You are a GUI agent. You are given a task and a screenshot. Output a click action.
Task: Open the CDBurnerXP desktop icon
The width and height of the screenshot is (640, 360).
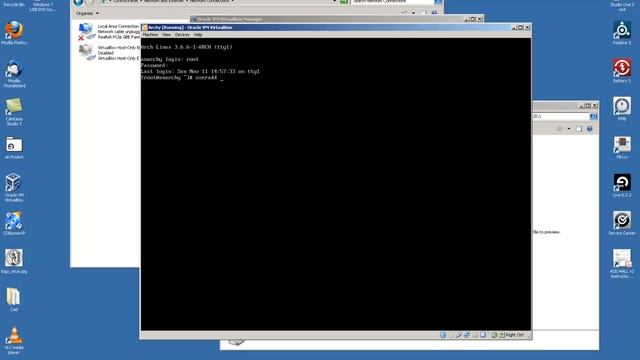coord(14,224)
